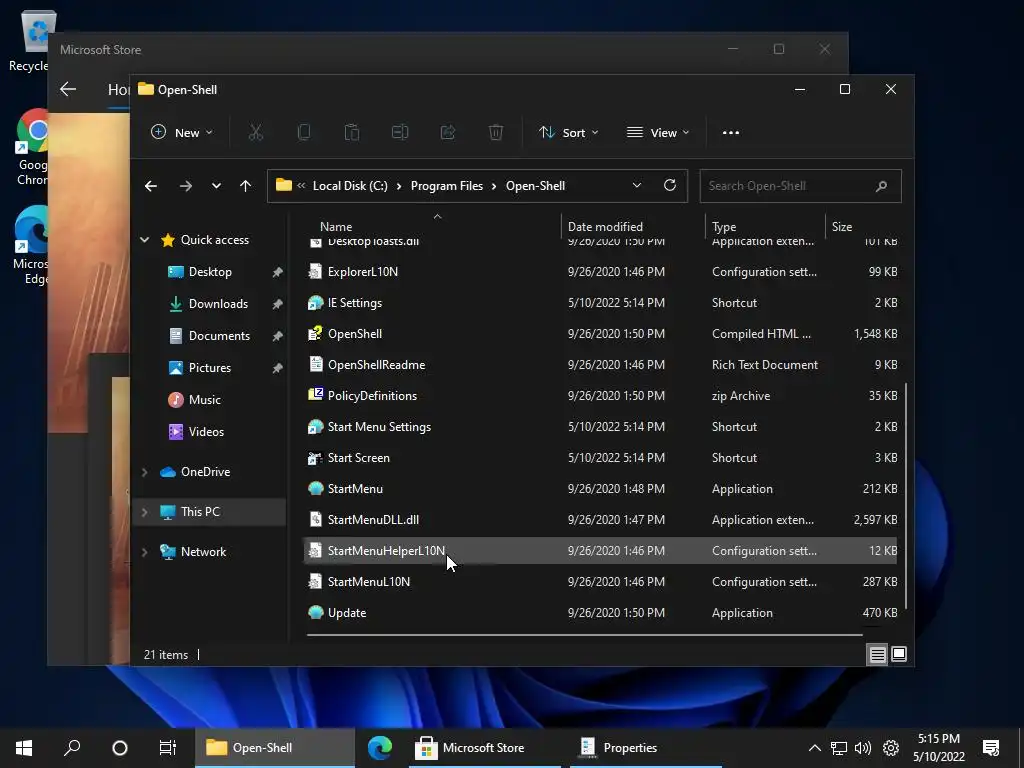
Task: Open notification center icon
Action: click(991, 748)
